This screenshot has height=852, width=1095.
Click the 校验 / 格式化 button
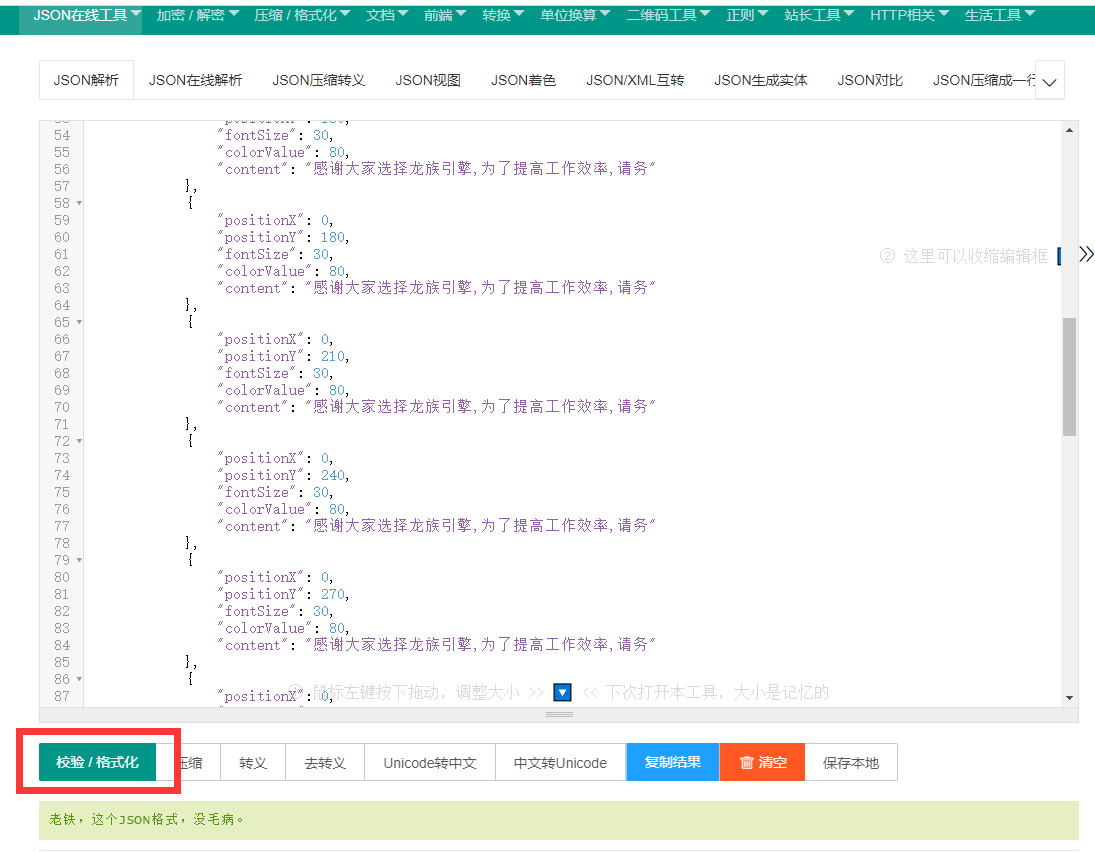click(97, 763)
